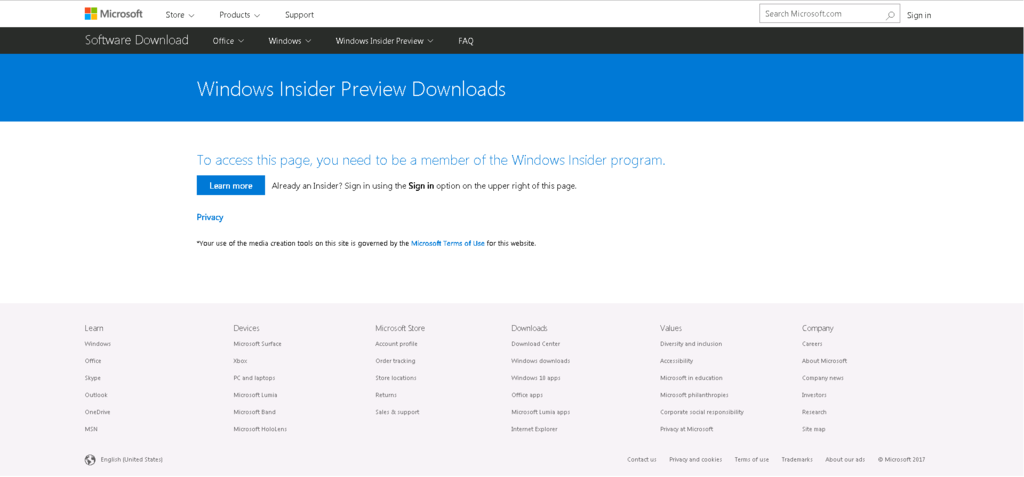Click English (United States) language selector

tap(132, 460)
